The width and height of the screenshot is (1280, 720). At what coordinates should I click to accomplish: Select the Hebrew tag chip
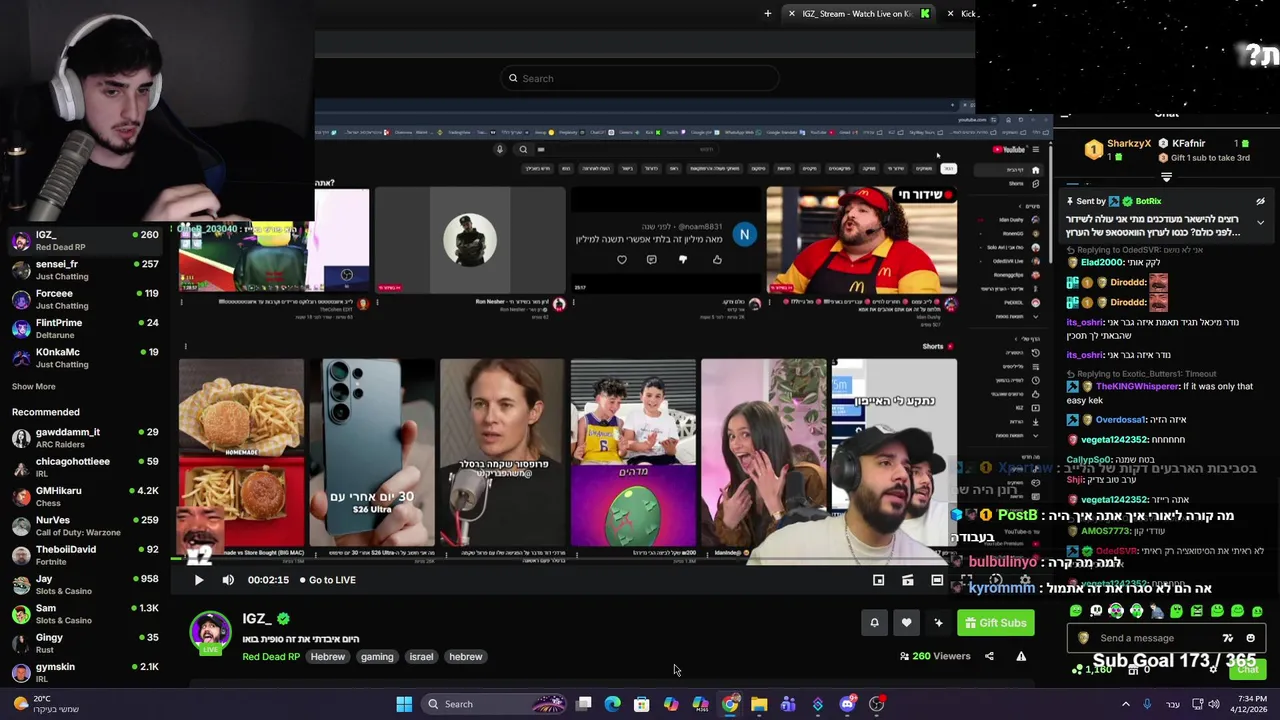(327, 657)
